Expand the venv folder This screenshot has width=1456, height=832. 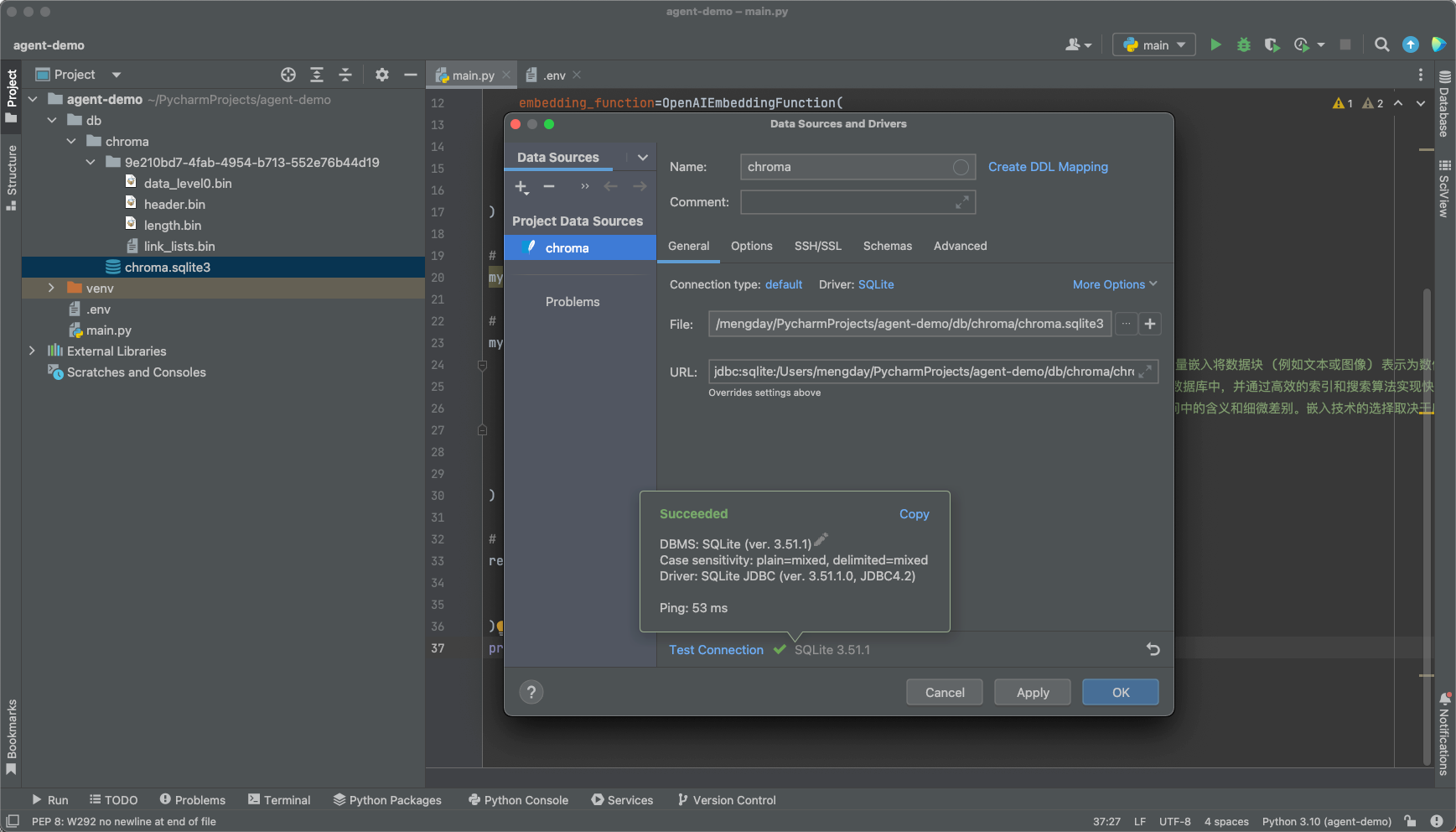pyautogui.click(x=52, y=288)
